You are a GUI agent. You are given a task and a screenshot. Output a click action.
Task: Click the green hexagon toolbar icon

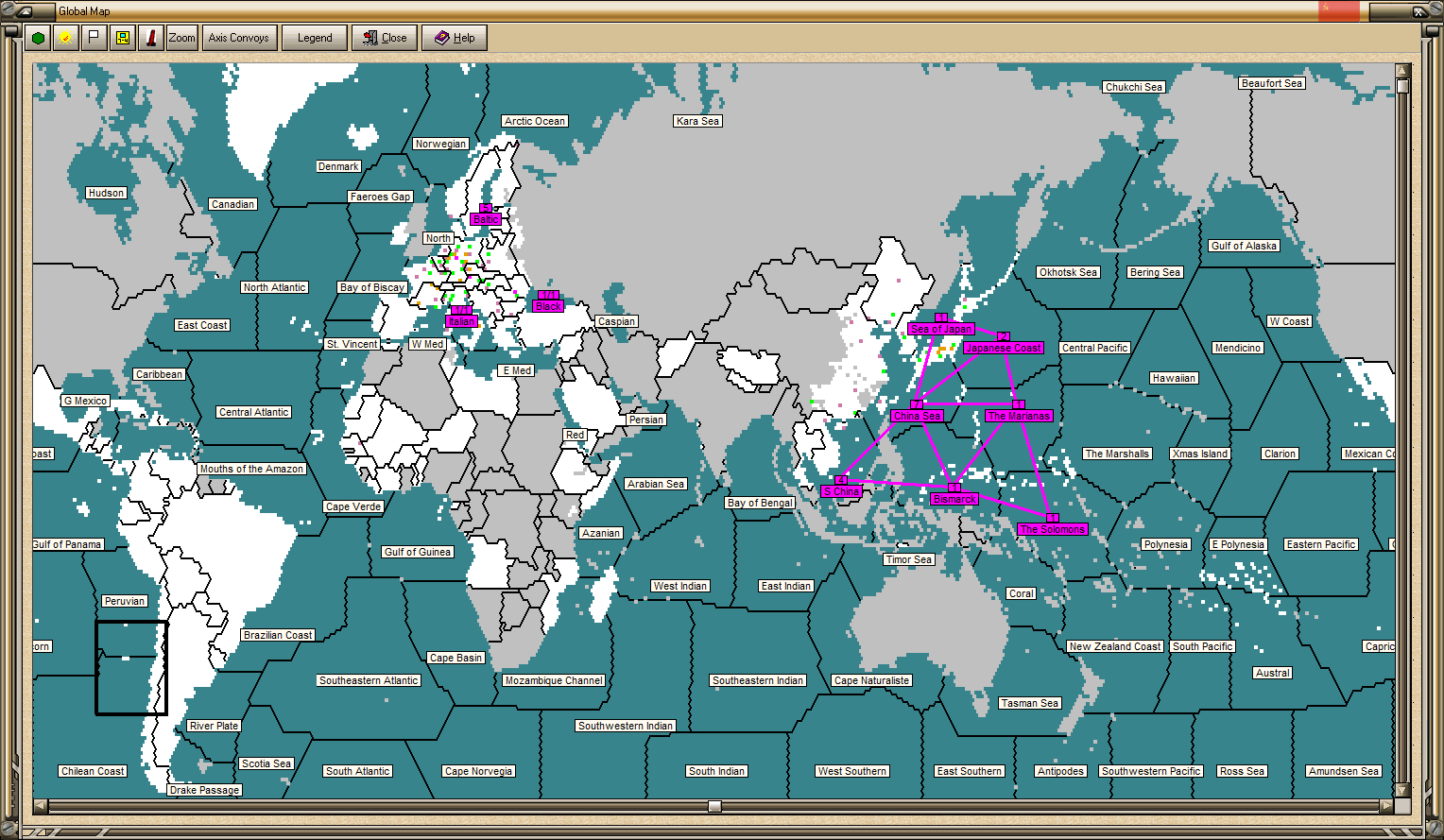click(x=38, y=38)
